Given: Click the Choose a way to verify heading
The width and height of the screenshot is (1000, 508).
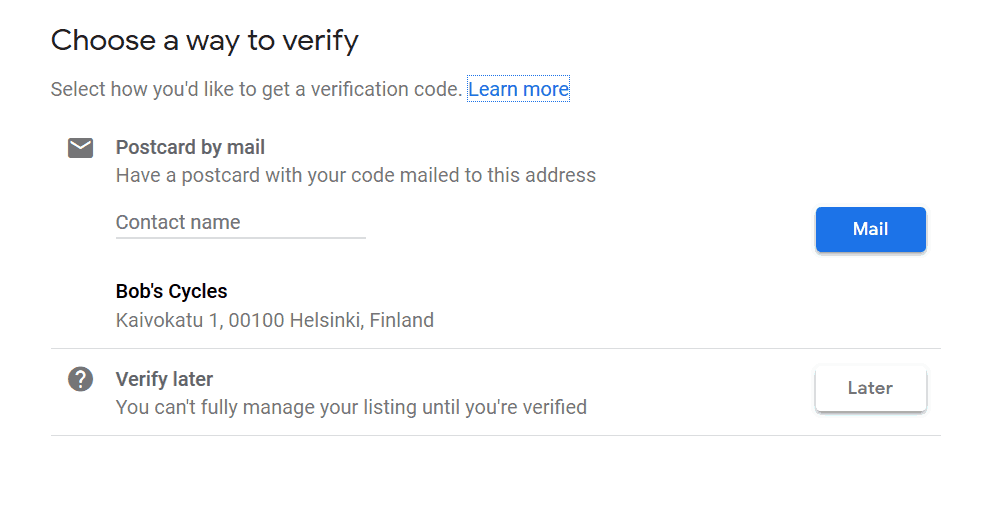Looking at the screenshot, I should pyautogui.click(x=205, y=41).
